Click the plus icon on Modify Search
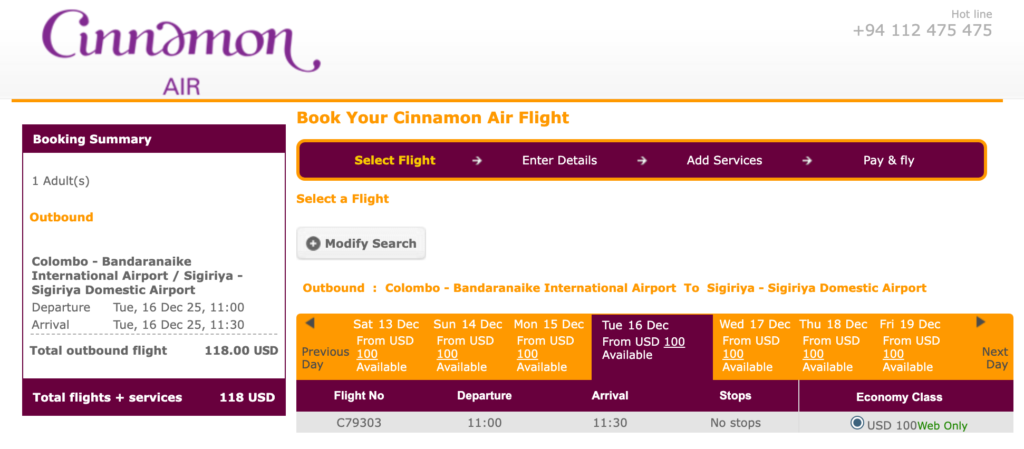1024x449 pixels. (x=313, y=243)
